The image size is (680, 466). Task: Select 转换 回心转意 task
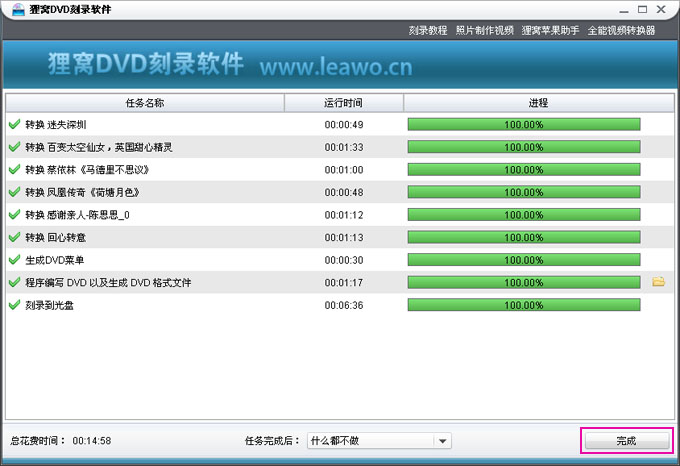pyautogui.click(x=340, y=237)
